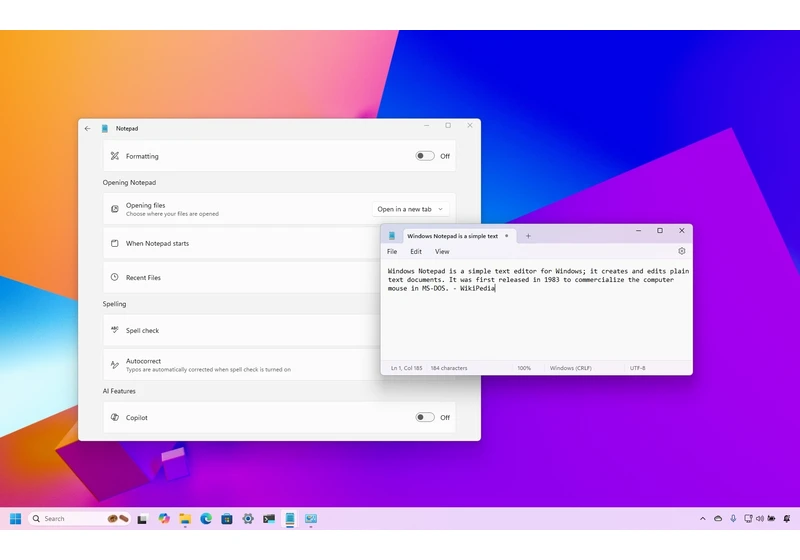The image size is (800, 560).
Task: Open Terminal from the taskbar
Action: tap(269, 519)
